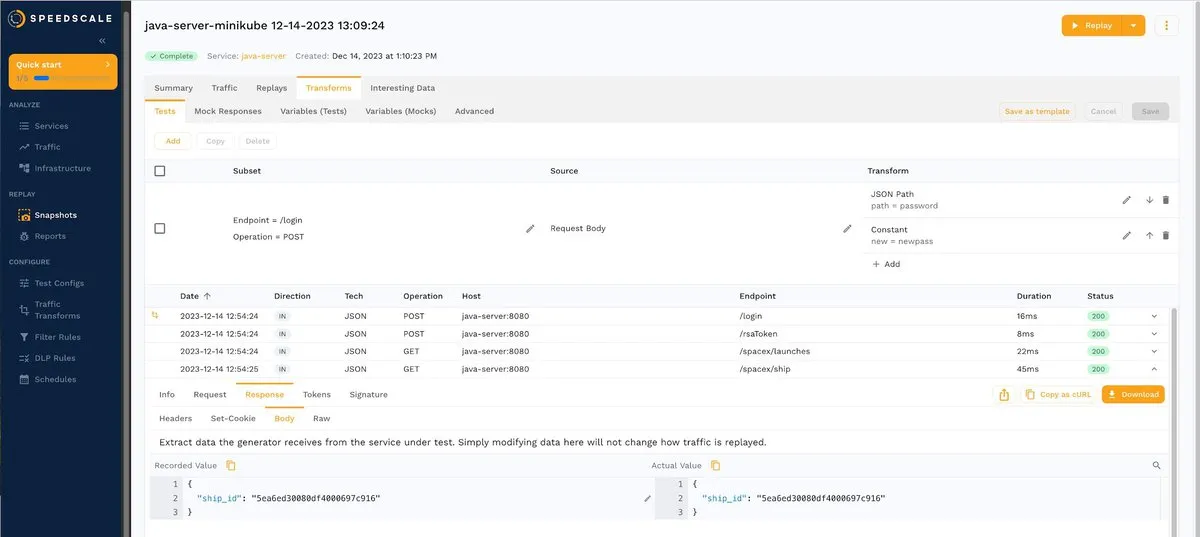Click the Download button
The width and height of the screenshot is (1200, 537).
[1133, 395]
